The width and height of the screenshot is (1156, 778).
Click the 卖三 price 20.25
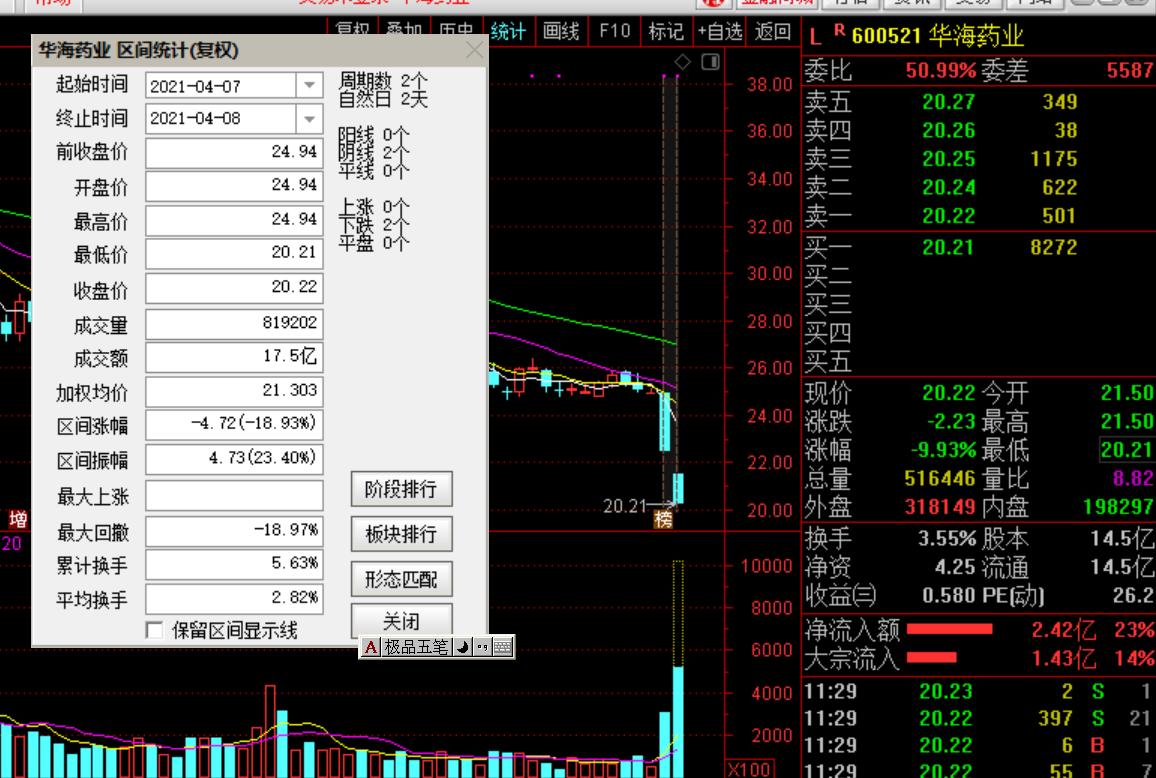pos(948,159)
